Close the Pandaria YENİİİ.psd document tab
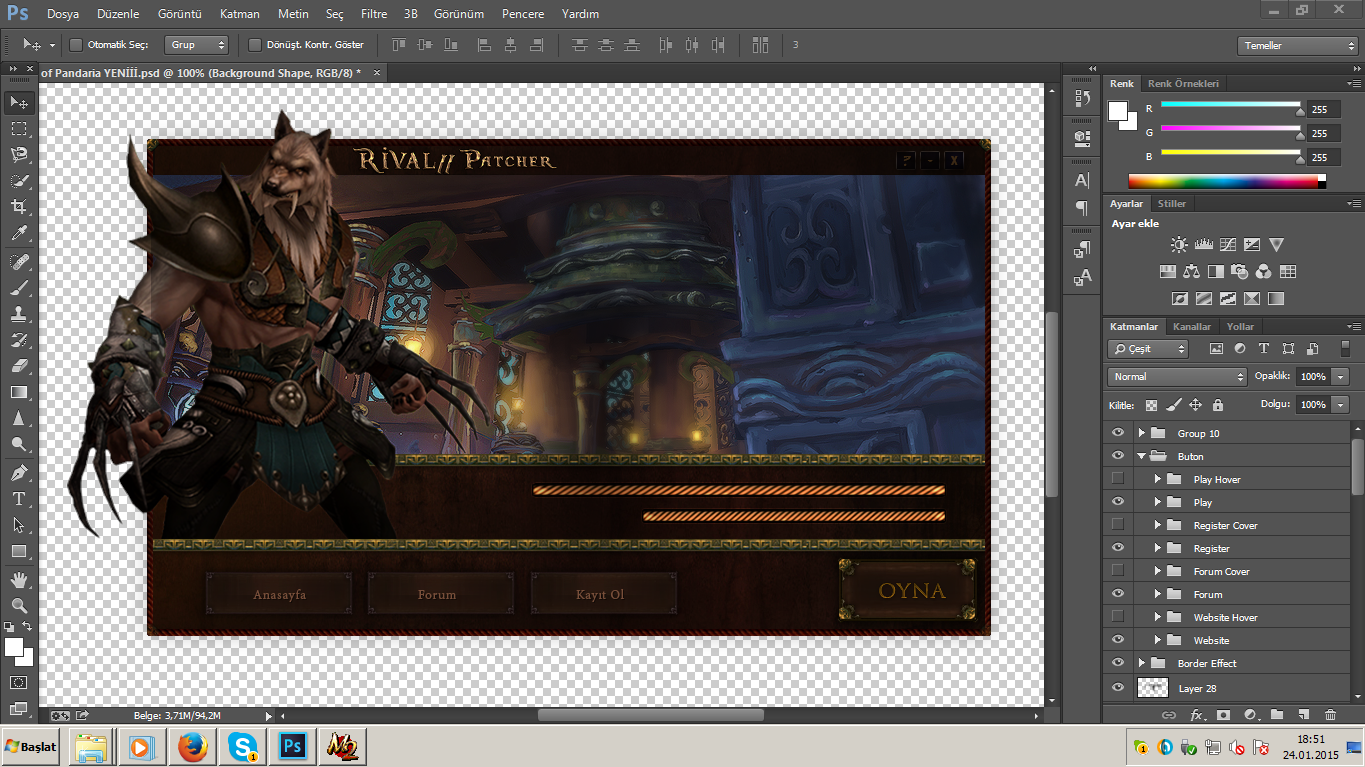The height and width of the screenshot is (767, 1365). point(376,73)
